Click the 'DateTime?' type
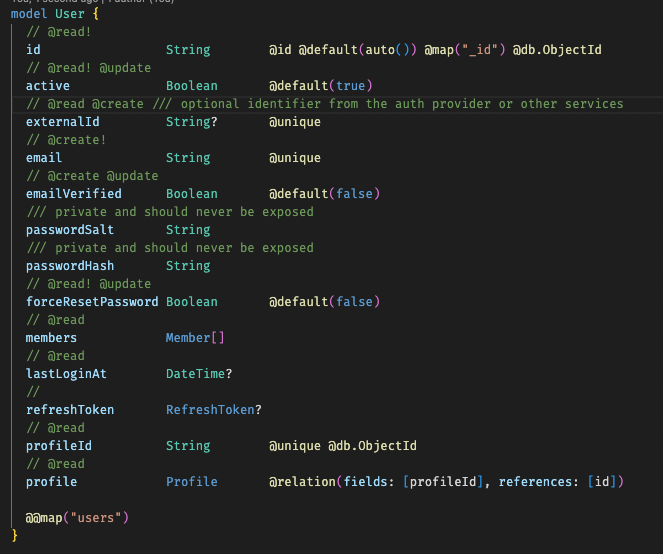This screenshot has width=663, height=554. coord(199,374)
